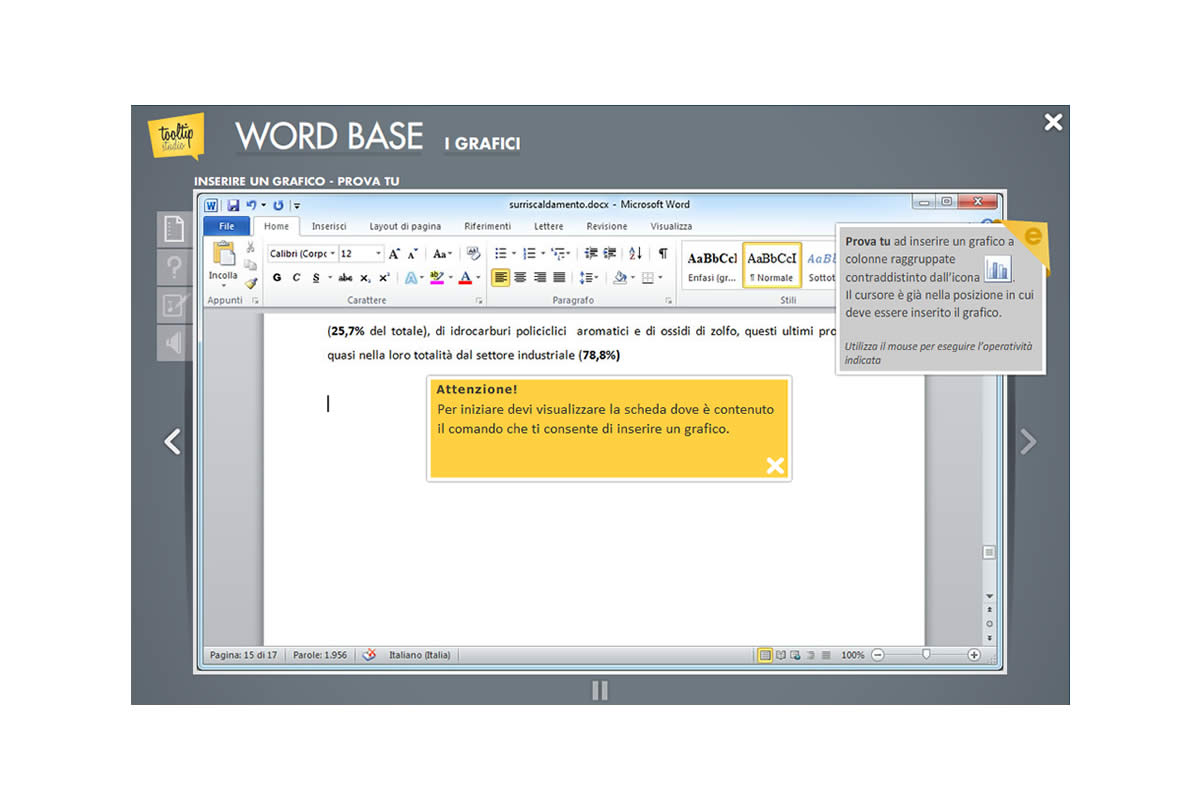Viewport: 1200px width, 809px height.
Task: Paste with the Incolla button
Action: pos(223,263)
